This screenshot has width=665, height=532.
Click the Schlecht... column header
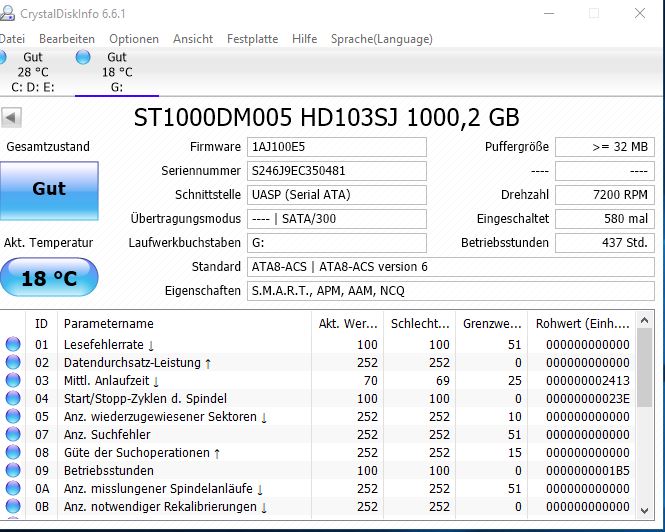[x=419, y=324]
